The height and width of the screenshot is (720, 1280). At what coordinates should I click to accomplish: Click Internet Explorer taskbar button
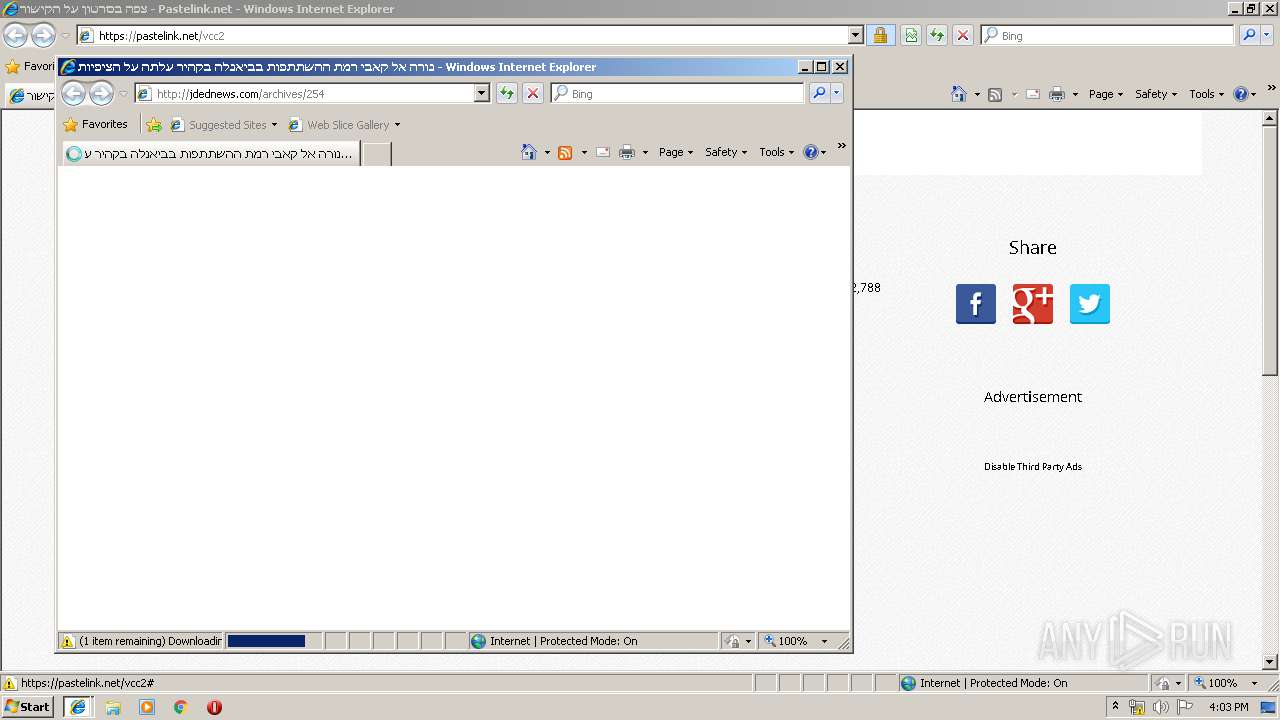[78, 707]
